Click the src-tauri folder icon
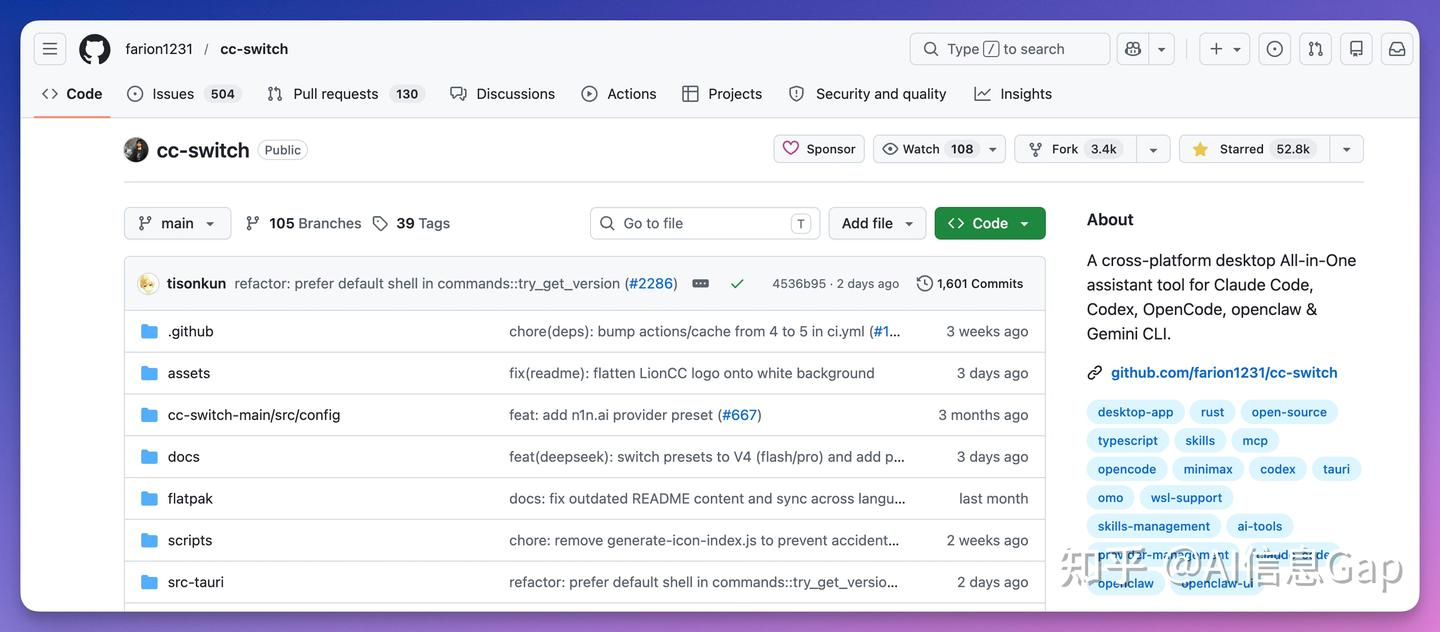Screen dimensions: 1440x632 click(150, 582)
